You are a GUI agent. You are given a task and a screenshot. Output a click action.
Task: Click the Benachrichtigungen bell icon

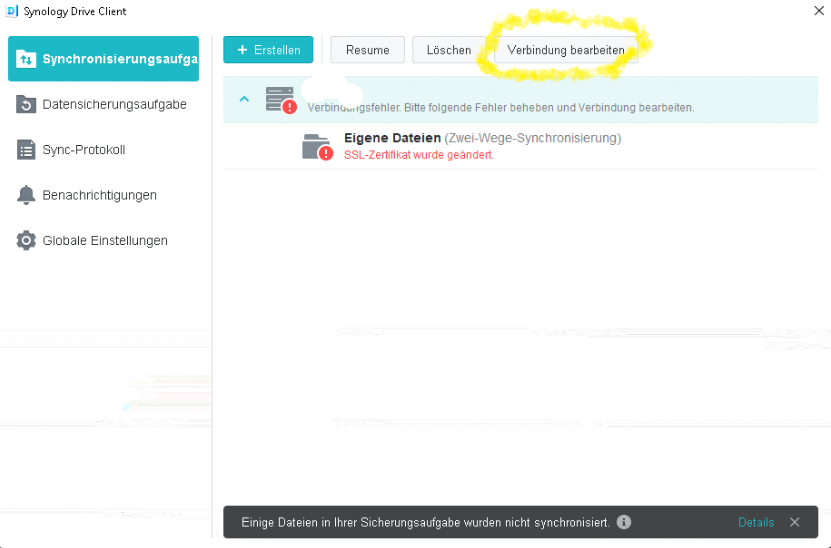tap(26, 195)
